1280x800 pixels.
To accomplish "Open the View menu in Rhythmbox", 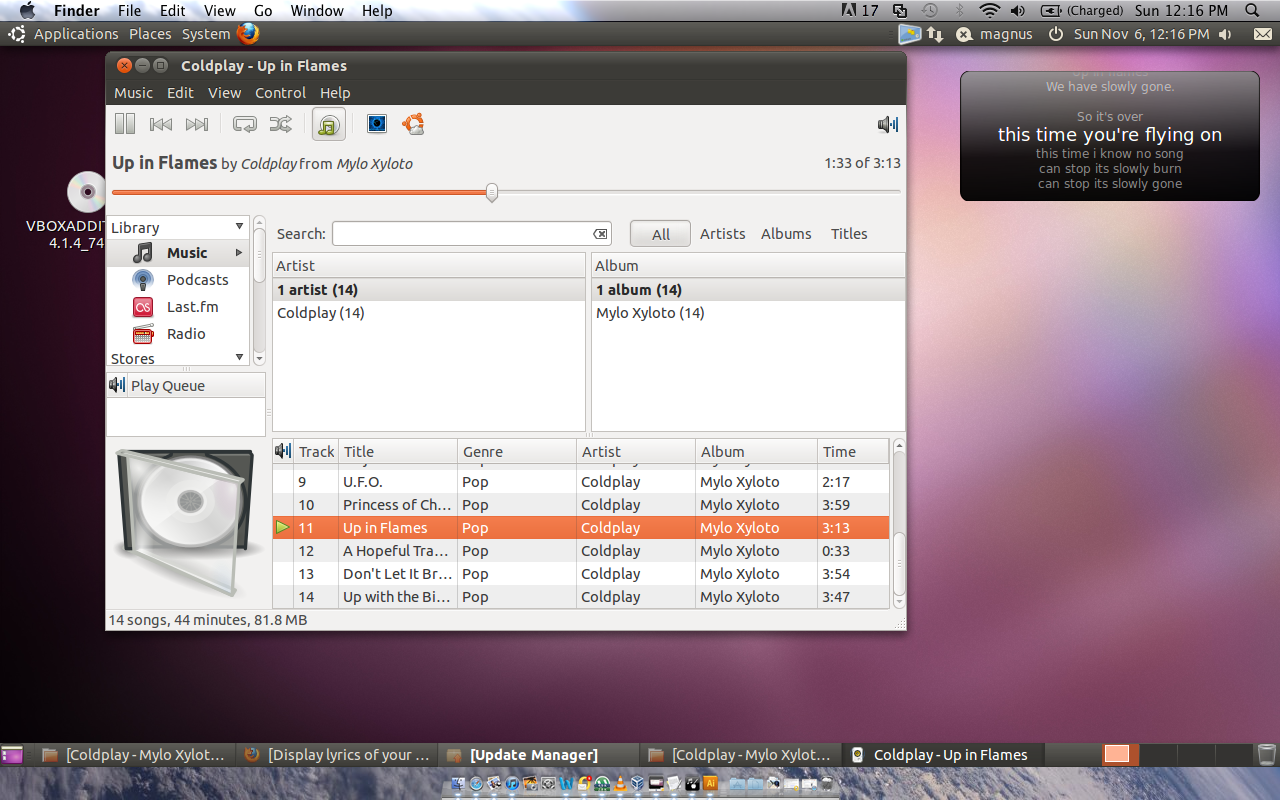I will (x=224, y=92).
